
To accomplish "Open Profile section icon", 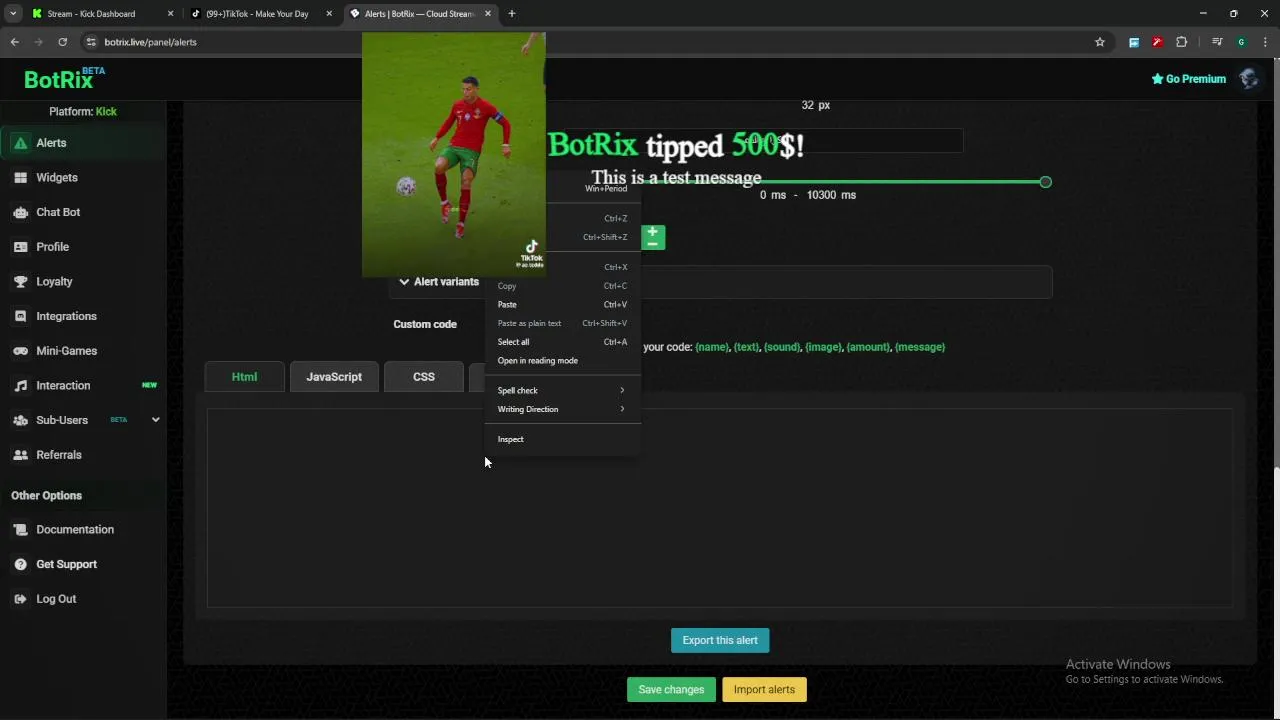I will tap(20, 247).
